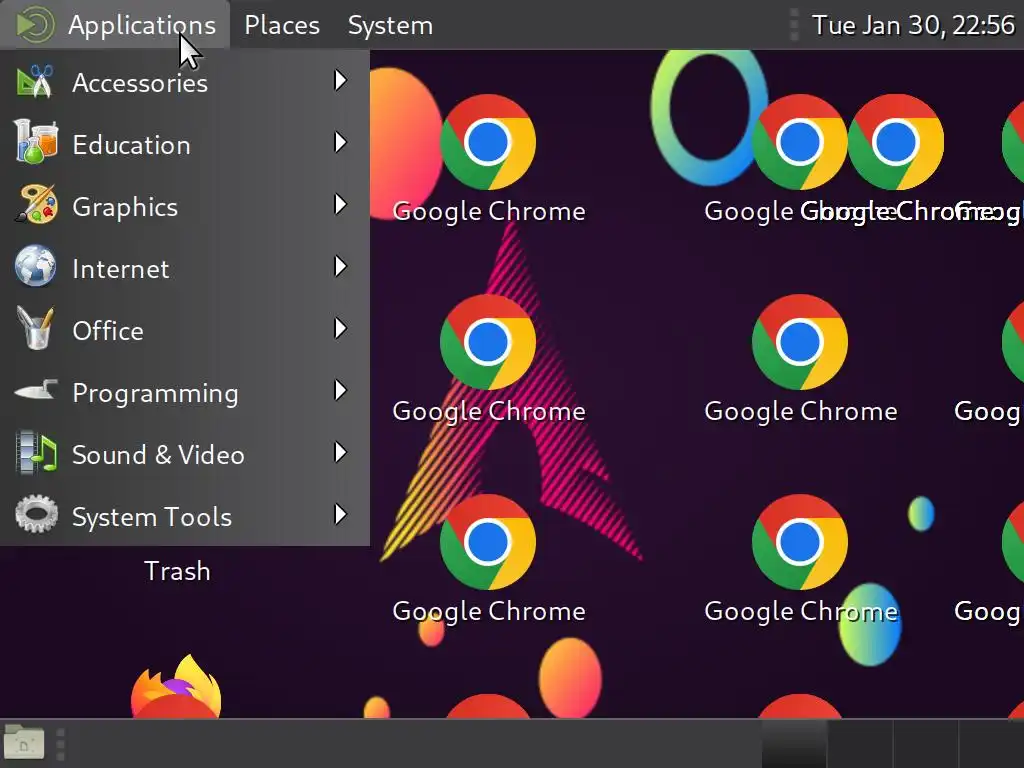1024x768 pixels.
Task: Select the top-row Chrome icon overlapping another's label
Action: click(x=895, y=142)
